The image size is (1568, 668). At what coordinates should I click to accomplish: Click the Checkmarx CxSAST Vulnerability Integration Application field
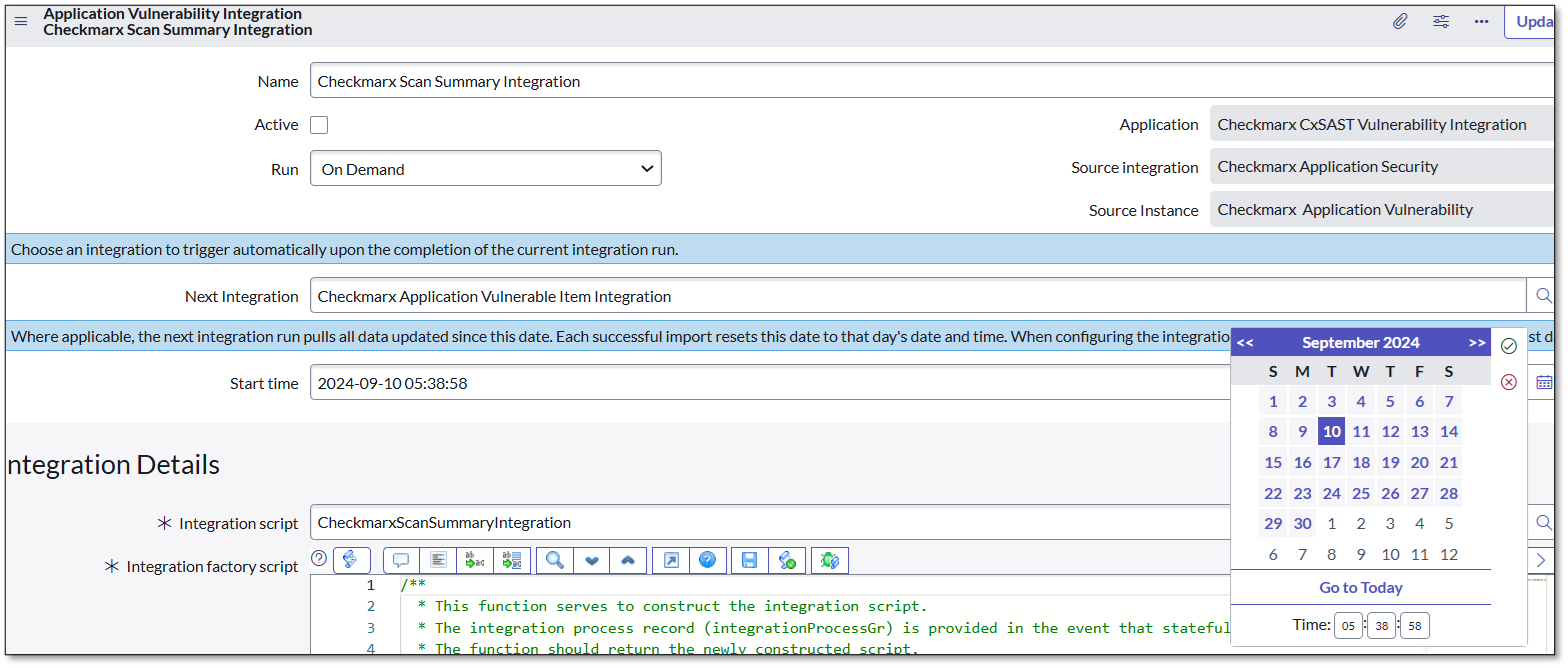[x=1381, y=125]
